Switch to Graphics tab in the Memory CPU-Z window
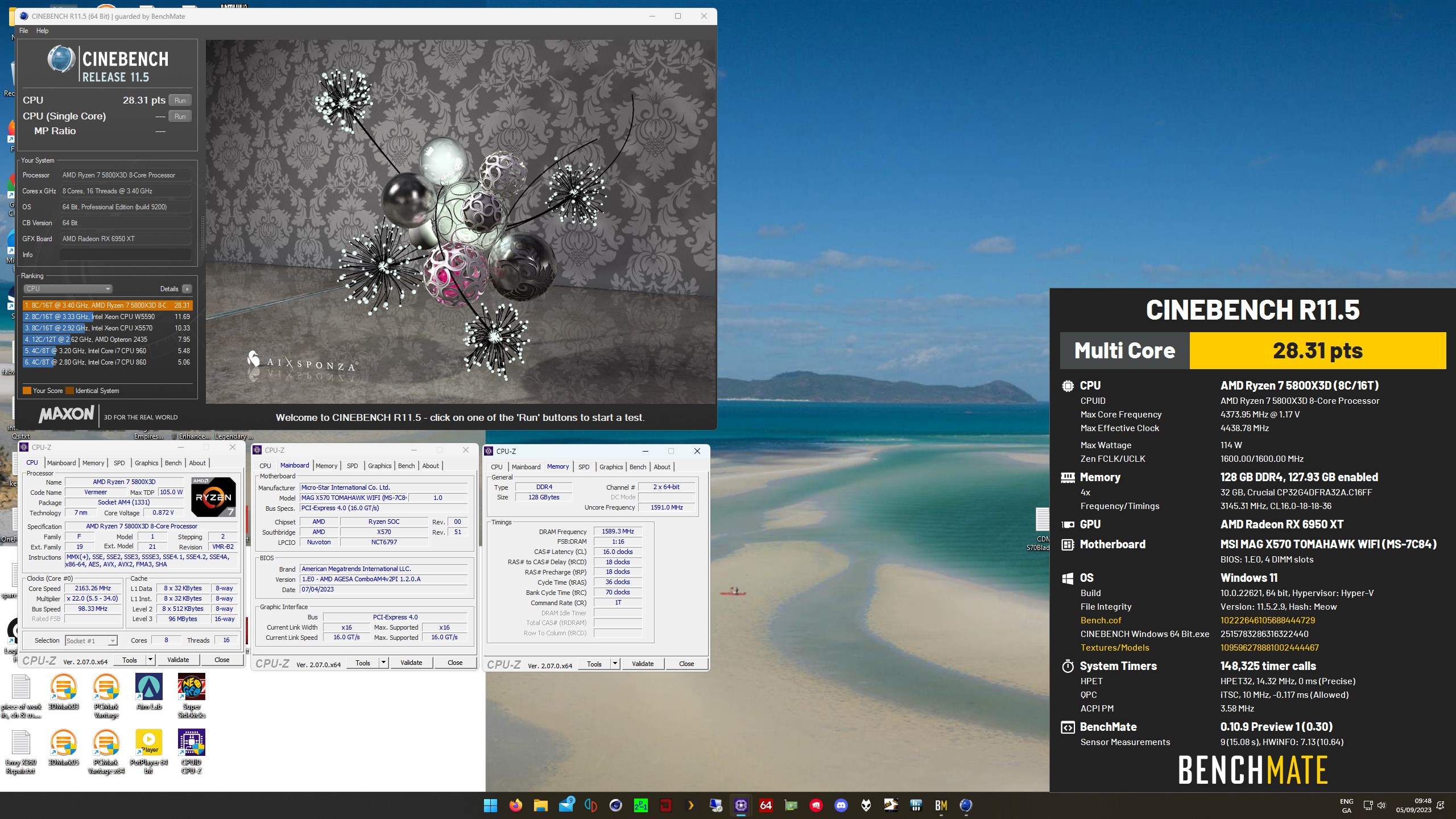The image size is (1456, 819). pos(611,467)
